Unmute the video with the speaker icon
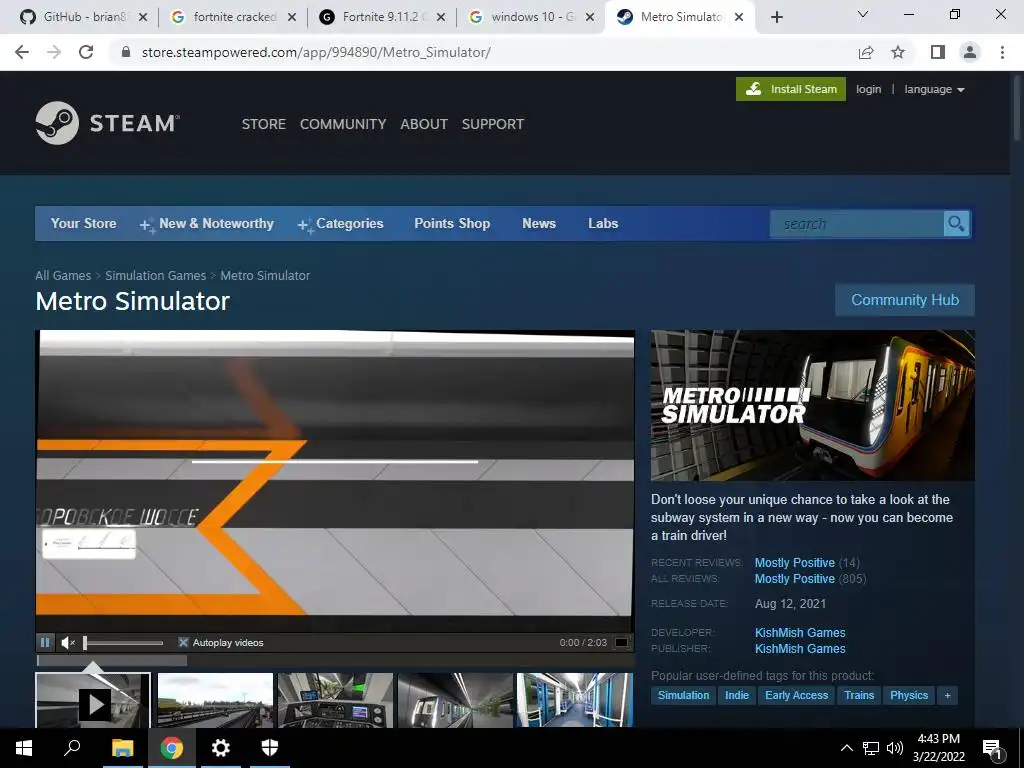Screen dimensions: 1024x768 click(x=68, y=643)
